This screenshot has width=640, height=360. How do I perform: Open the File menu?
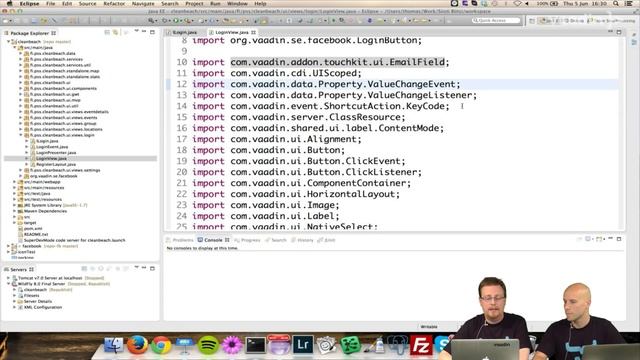[x=51, y=3]
